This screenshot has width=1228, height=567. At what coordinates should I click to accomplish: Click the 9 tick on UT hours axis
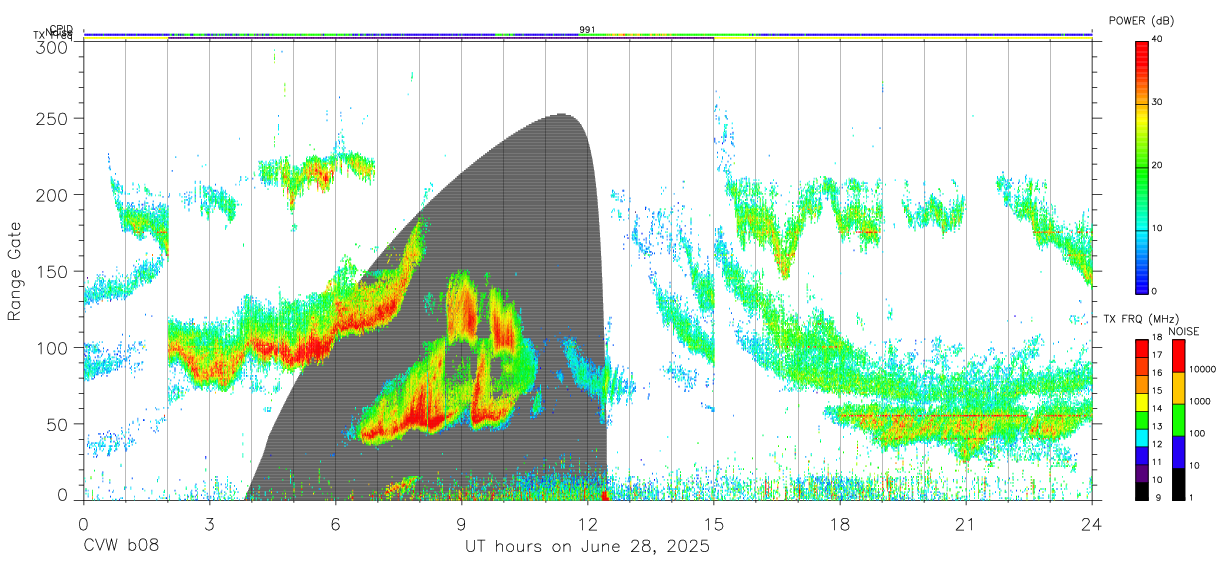(461, 524)
